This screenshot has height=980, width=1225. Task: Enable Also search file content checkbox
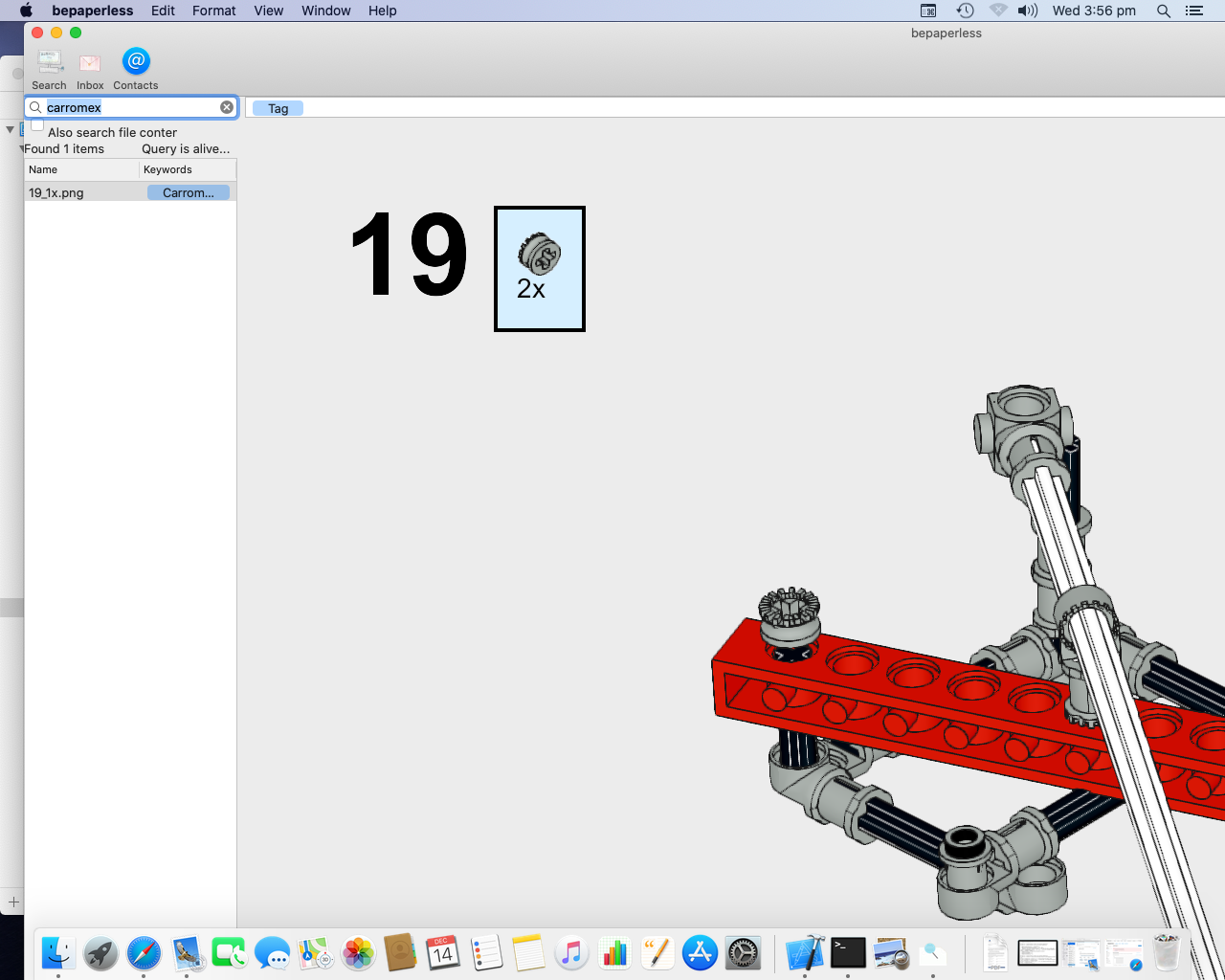coord(37,126)
